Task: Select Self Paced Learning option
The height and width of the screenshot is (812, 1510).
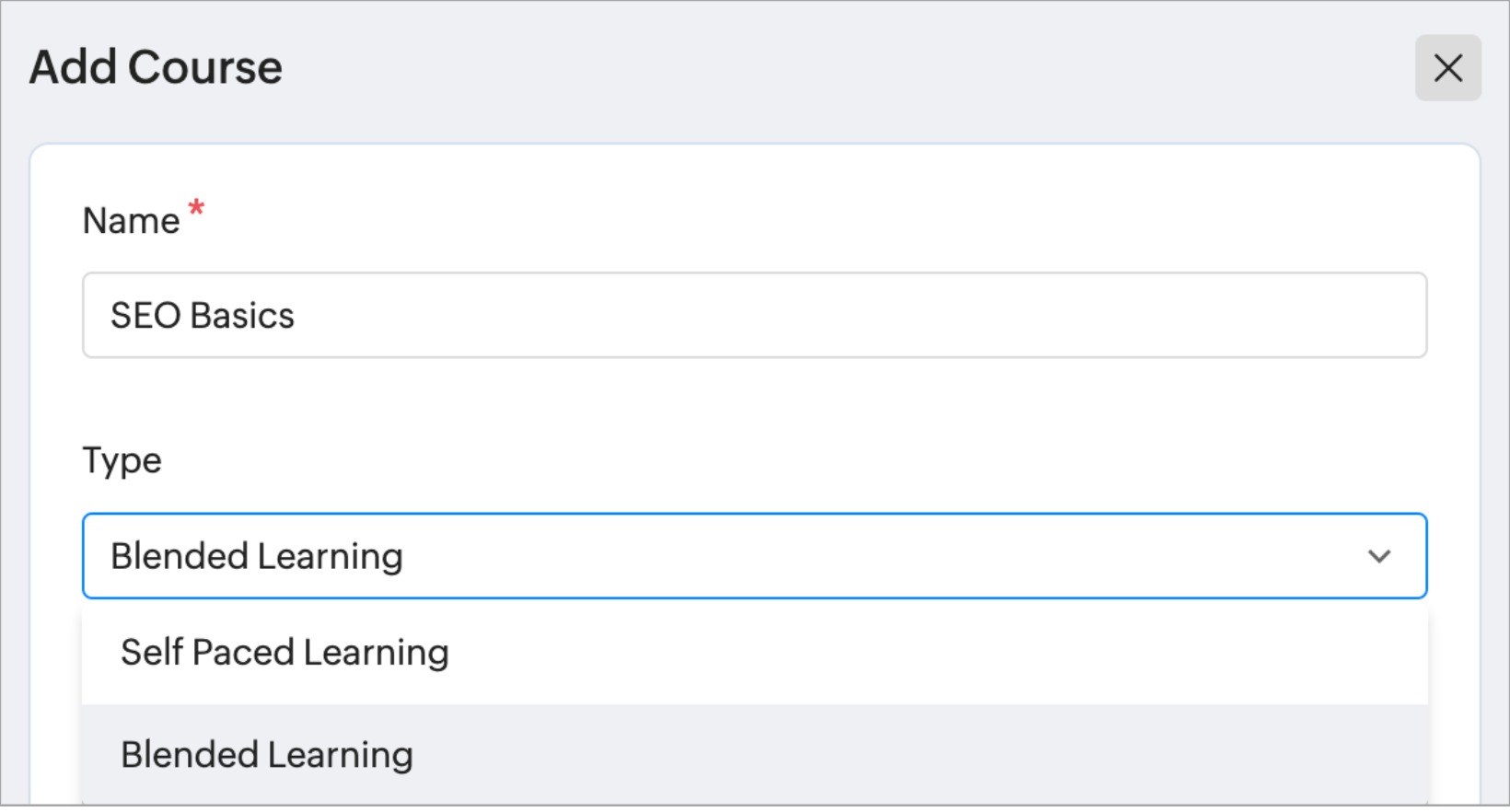Action: (x=285, y=653)
